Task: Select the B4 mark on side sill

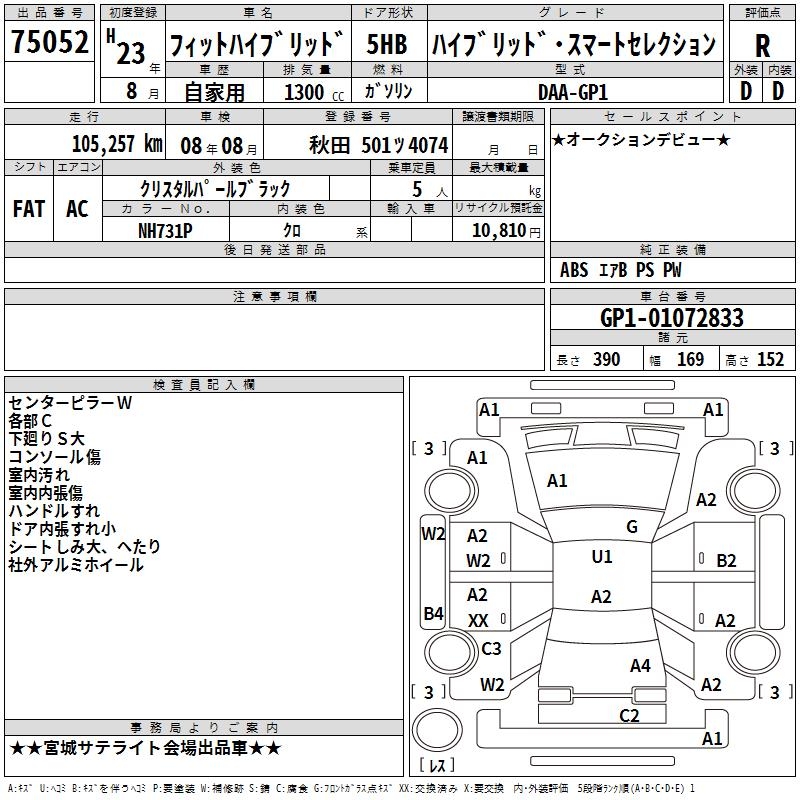Action: (x=433, y=613)
